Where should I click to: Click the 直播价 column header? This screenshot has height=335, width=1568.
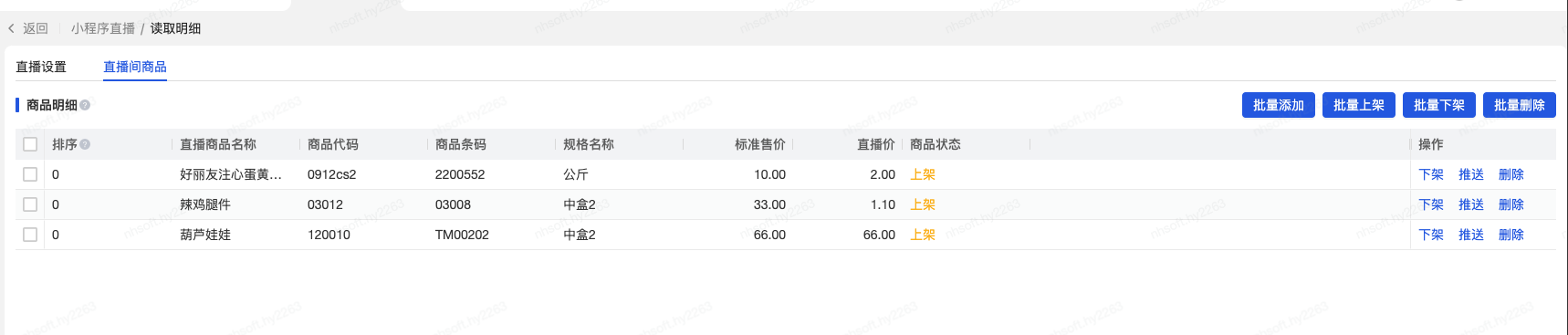tap(876, 144)
